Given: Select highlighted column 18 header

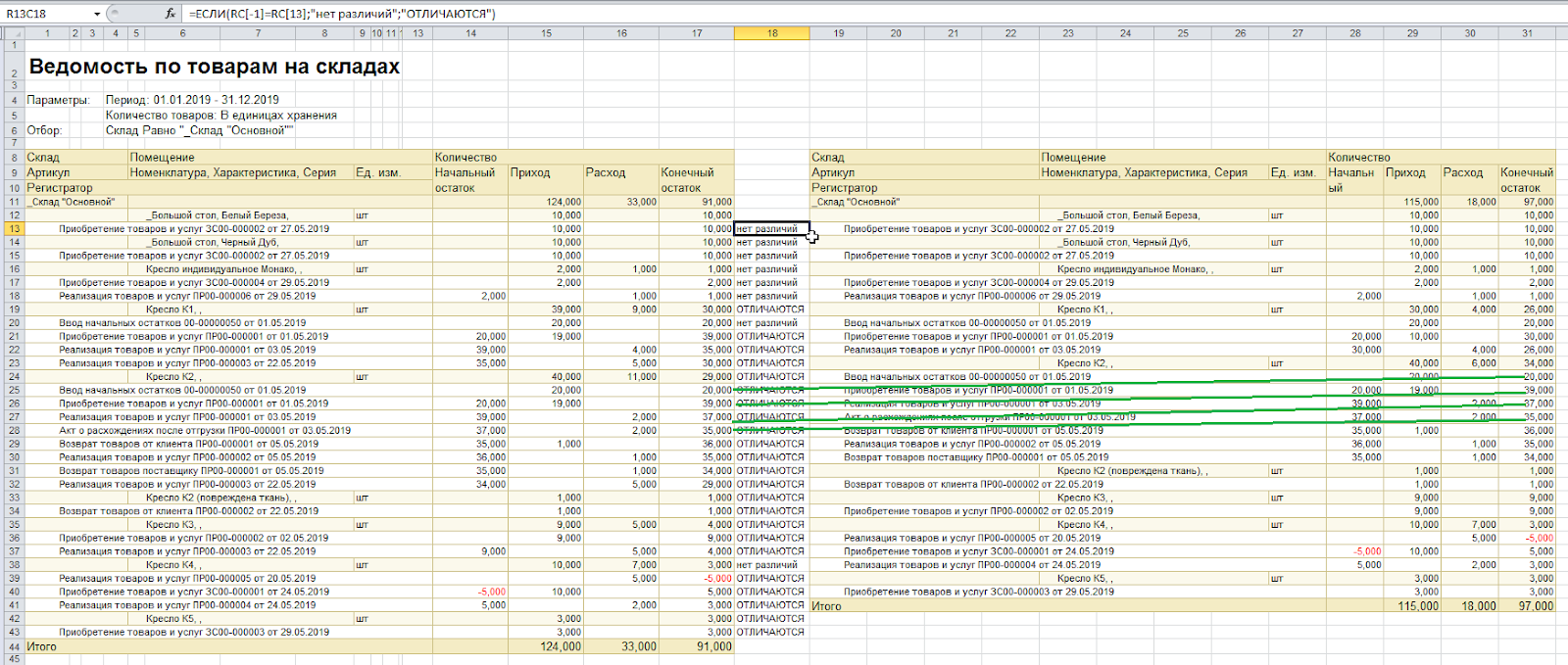Looking at the screenshot, I should point(771,33).
